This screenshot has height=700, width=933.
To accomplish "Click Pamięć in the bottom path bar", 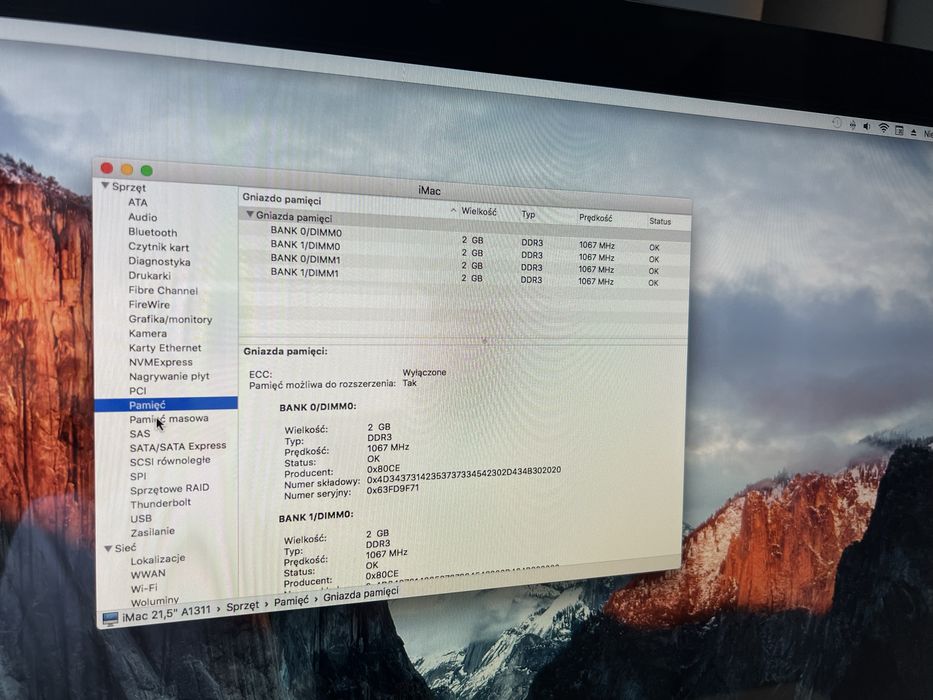I will 291,601.
